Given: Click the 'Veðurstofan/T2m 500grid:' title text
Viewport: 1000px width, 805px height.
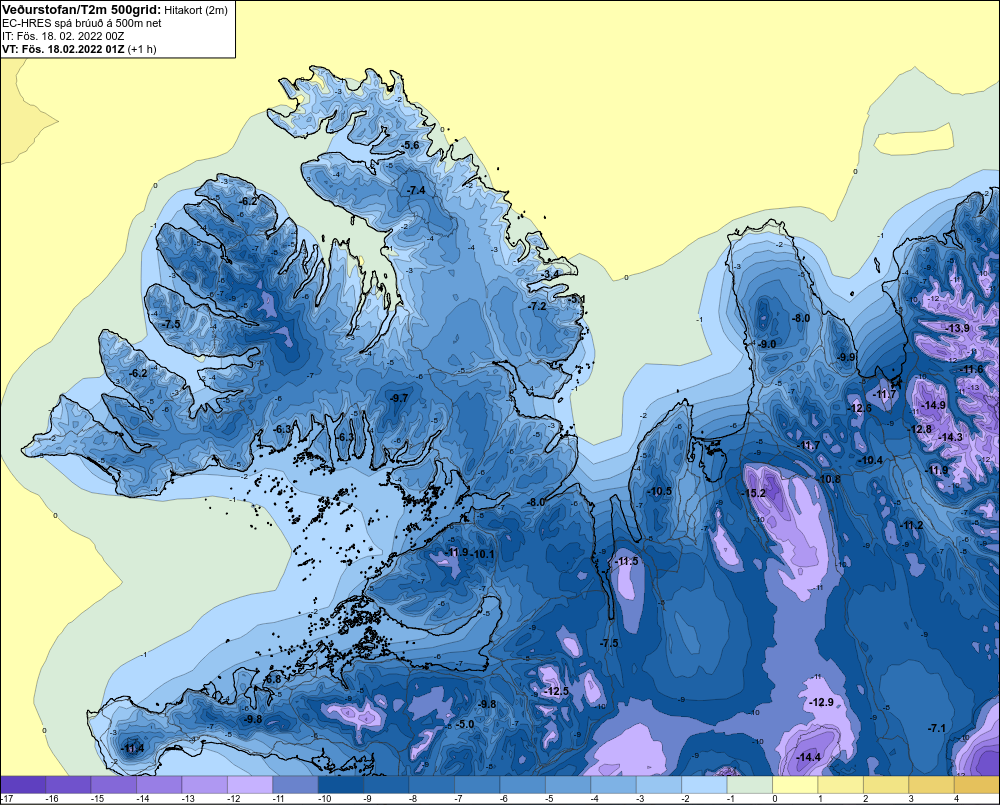Looking at the screenshot, I should tap(81, 9).
